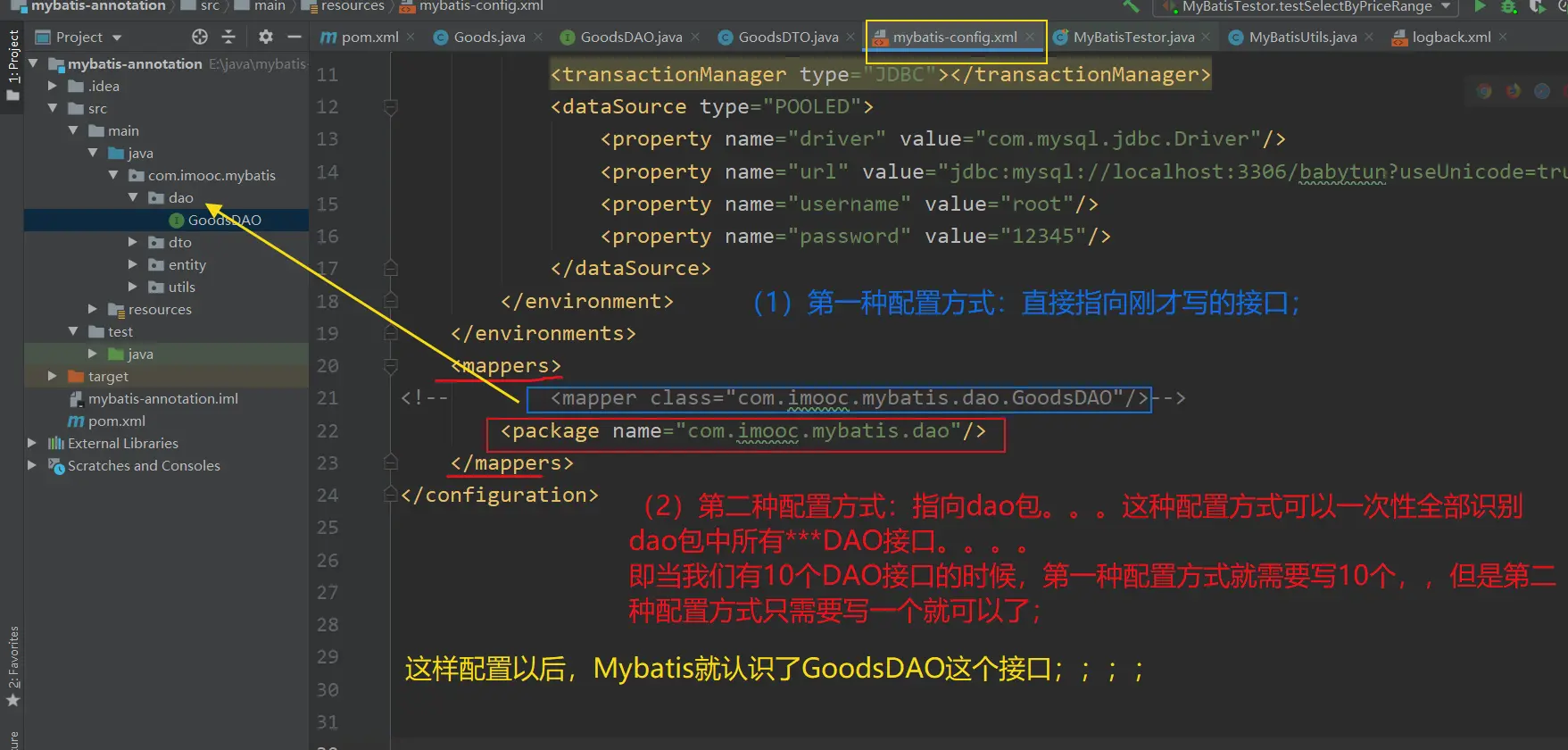This screenshot has height=750, width=1568.
Task: Expand Scratches and Consoles node
Action: tap(33, 465)
